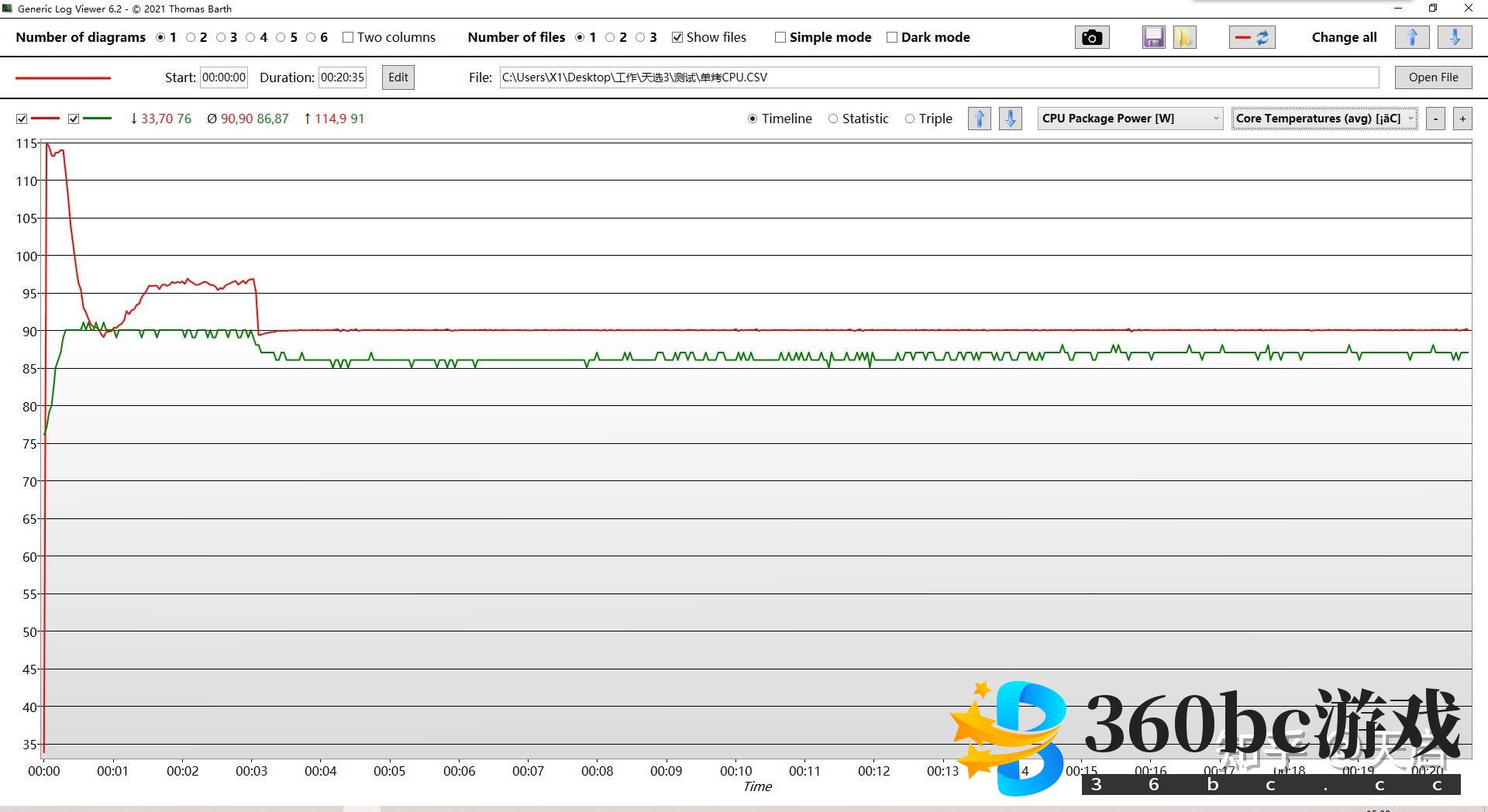Click the file path input field
Image resolution: width=1488 pixels, height=812 pixels.
(x=938, y=77)
